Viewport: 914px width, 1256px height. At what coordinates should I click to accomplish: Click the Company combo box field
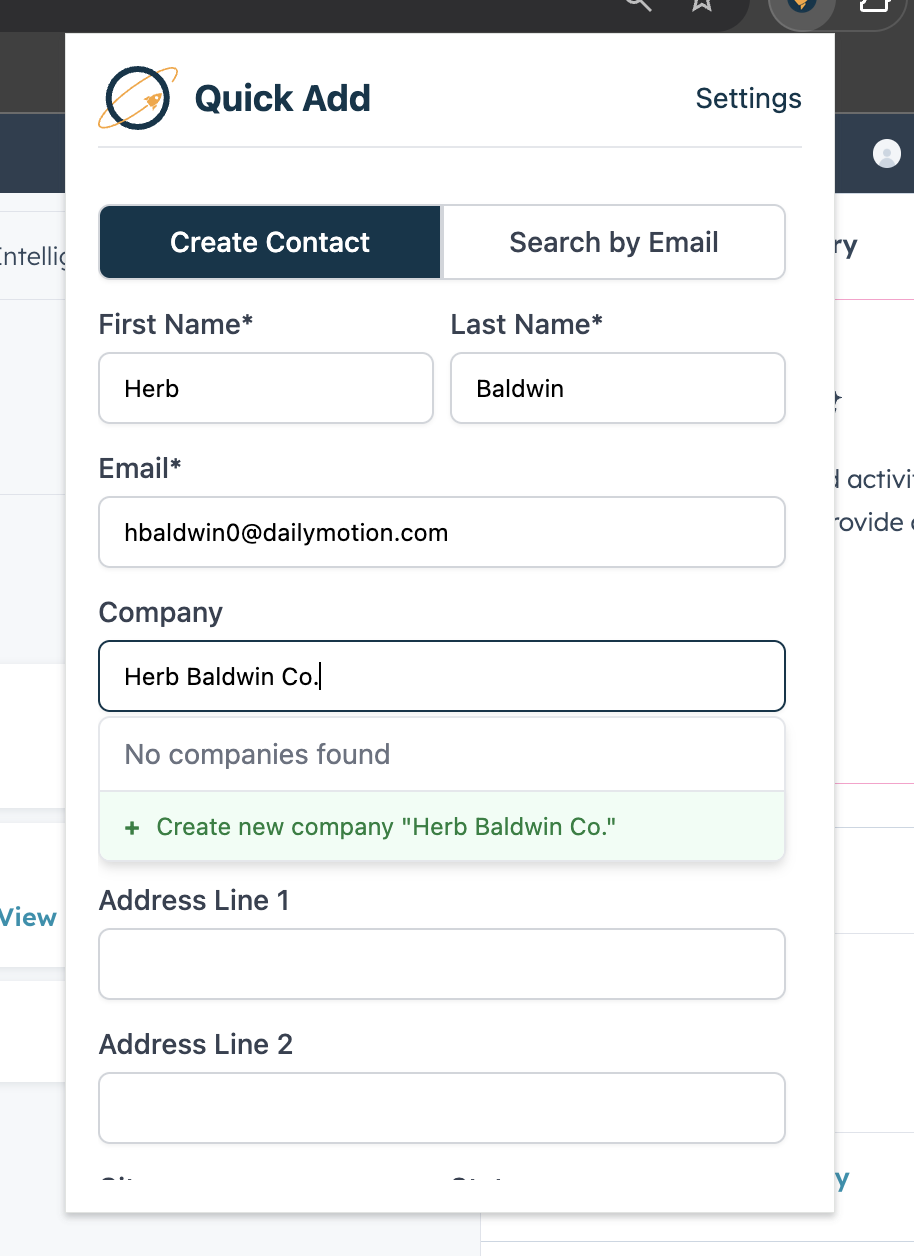[442, 676]
